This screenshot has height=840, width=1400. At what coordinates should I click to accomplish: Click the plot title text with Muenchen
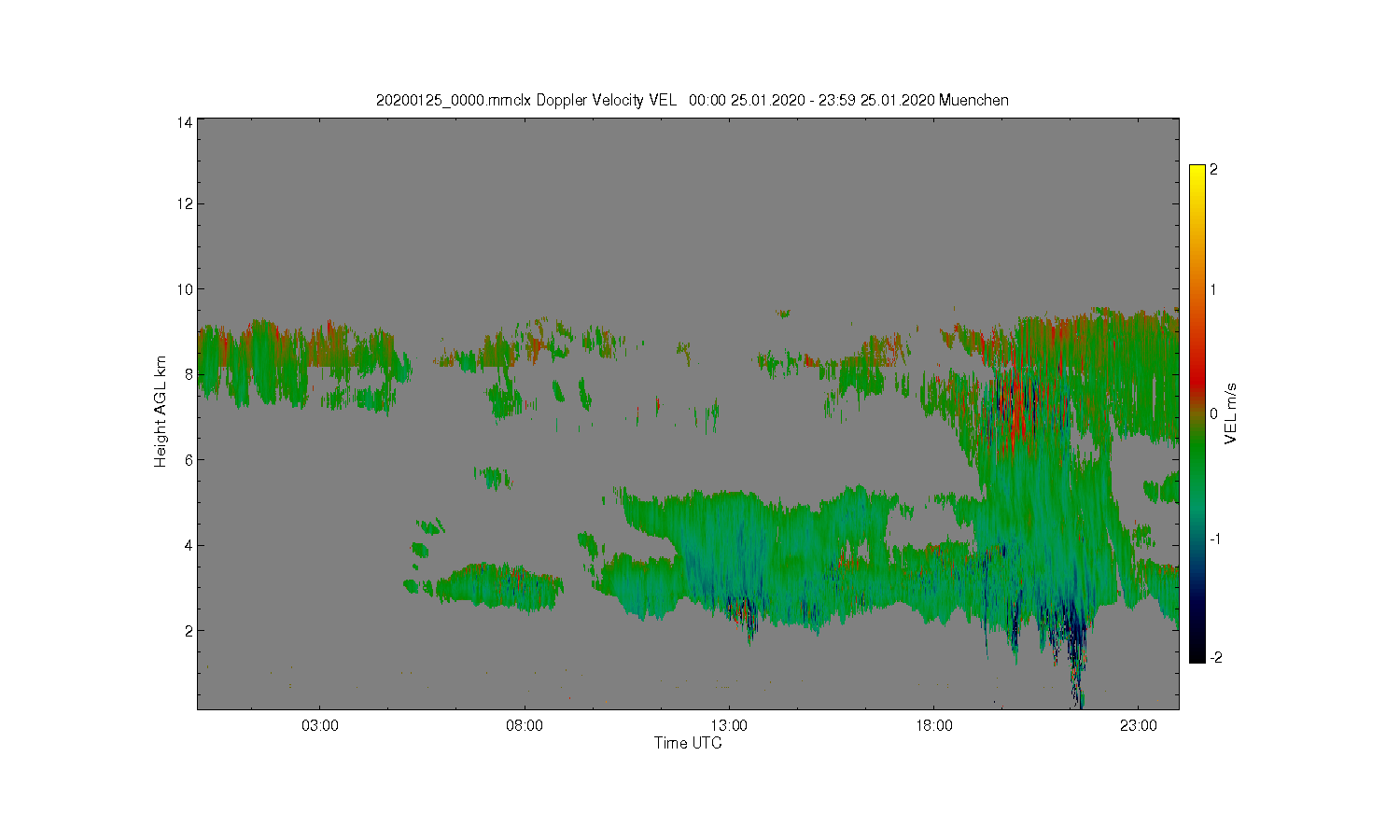tap(692, 100)
